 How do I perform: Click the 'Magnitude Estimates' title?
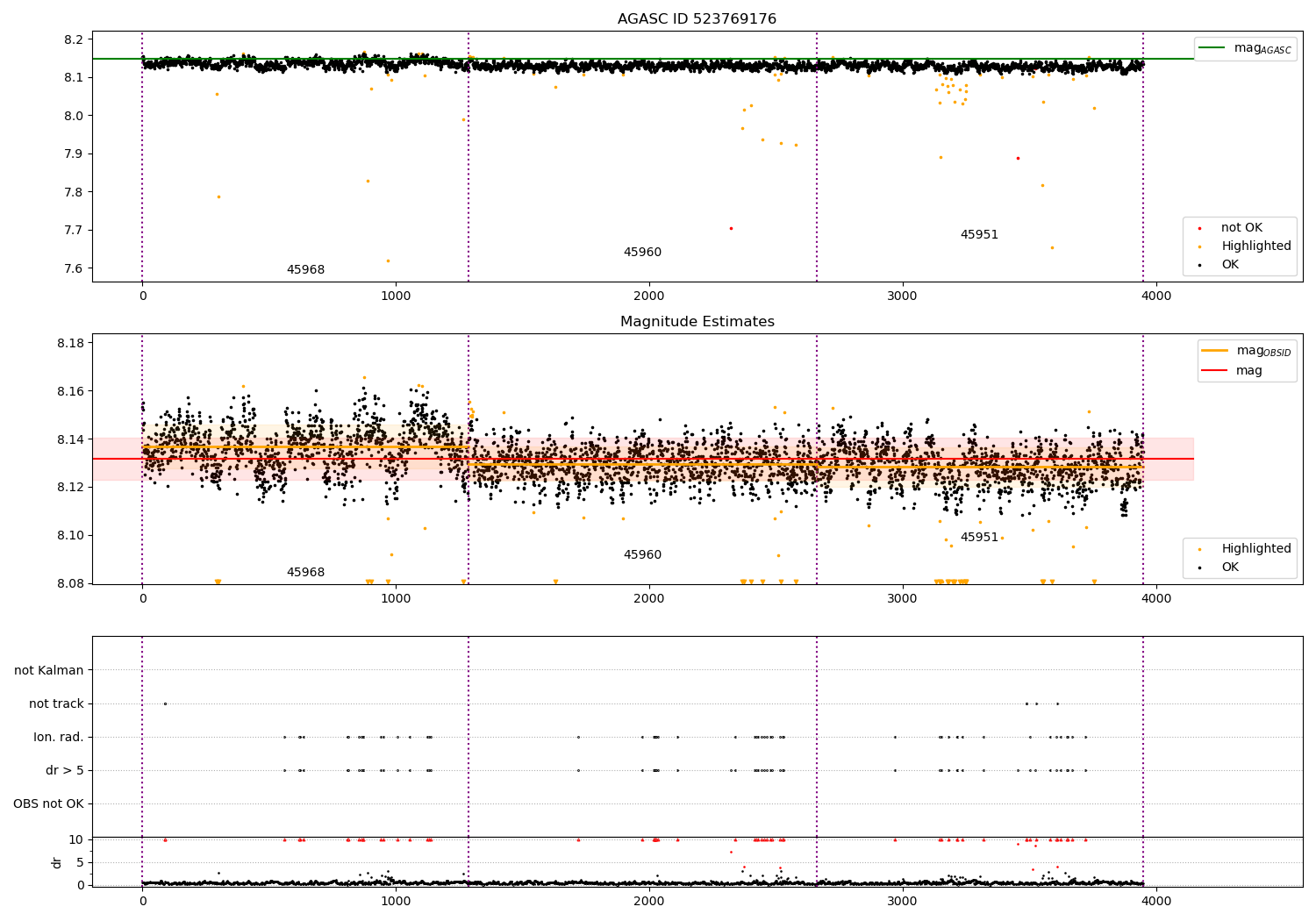click(697, 322)
